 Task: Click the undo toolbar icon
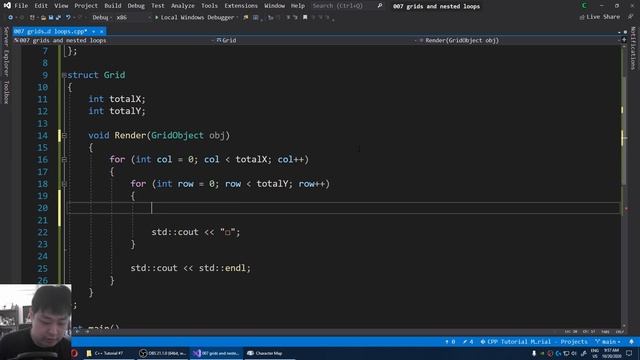(x=68, y=18)
